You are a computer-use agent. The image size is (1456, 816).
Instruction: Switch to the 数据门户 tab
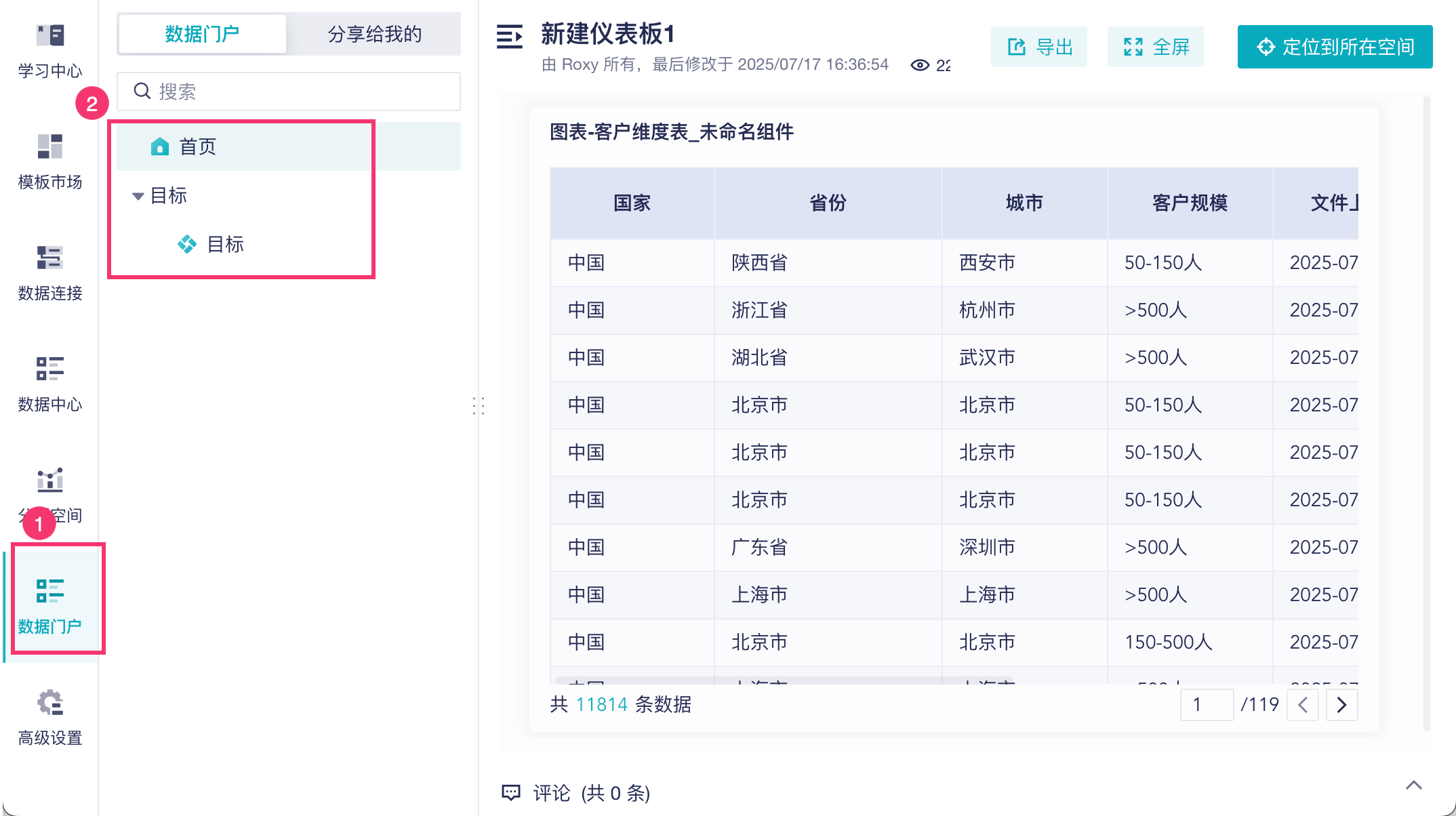pyautogui.click(x=202, y=34)
